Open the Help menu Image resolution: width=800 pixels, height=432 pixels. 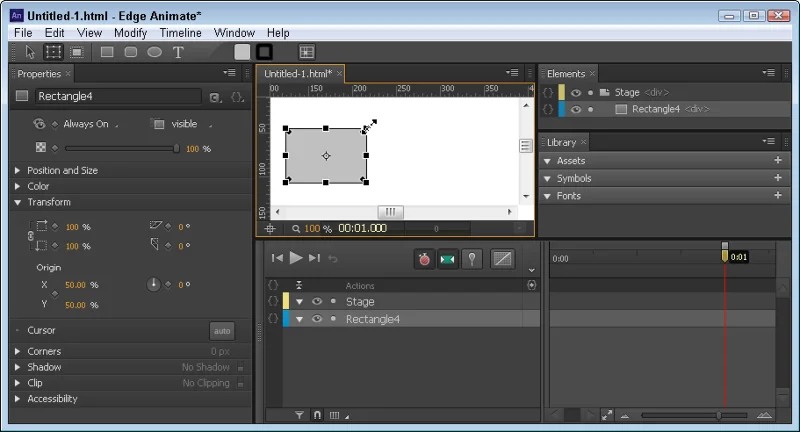pyautogui.click(x=278, y=33)
